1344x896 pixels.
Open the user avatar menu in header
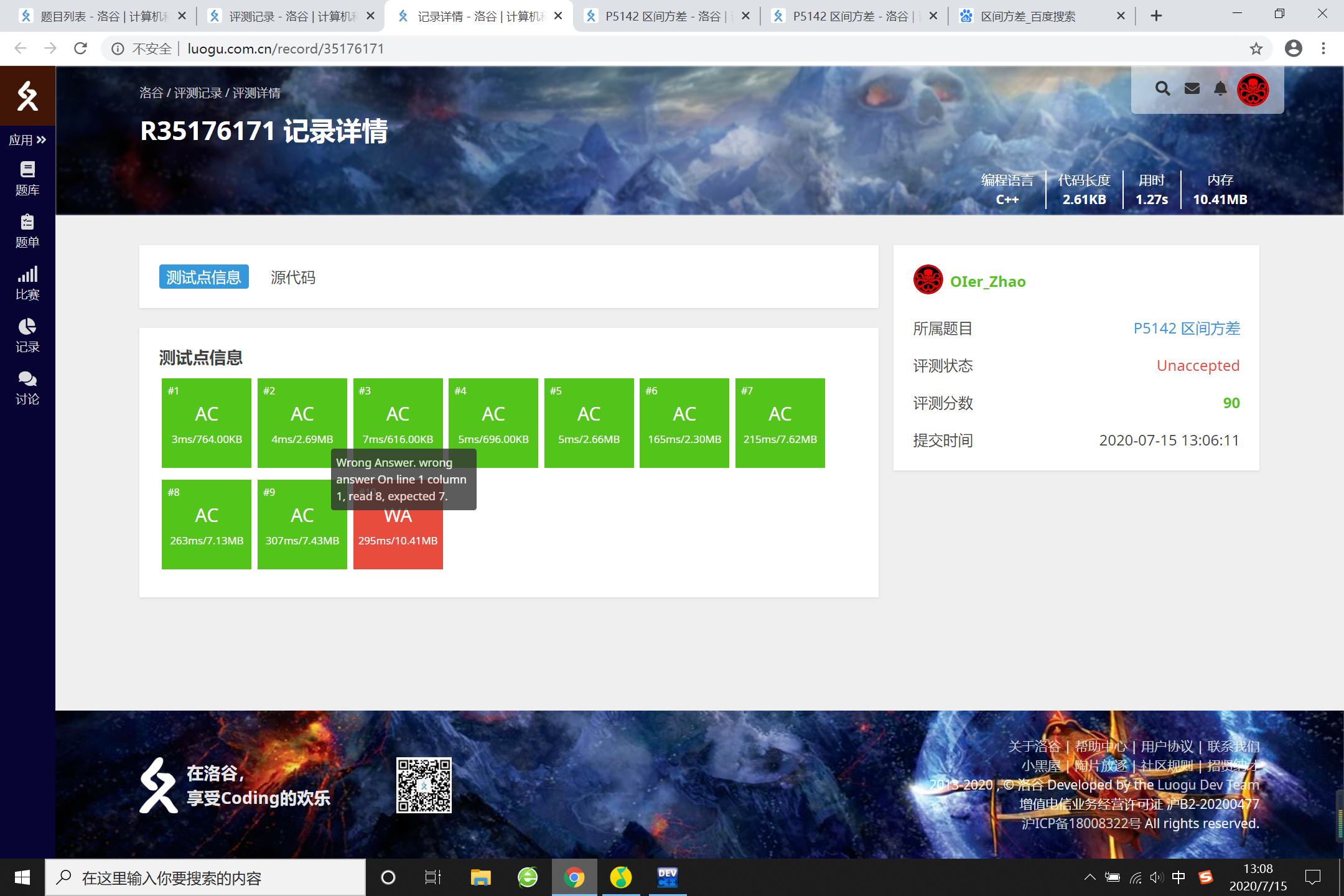coord(1253,90)
